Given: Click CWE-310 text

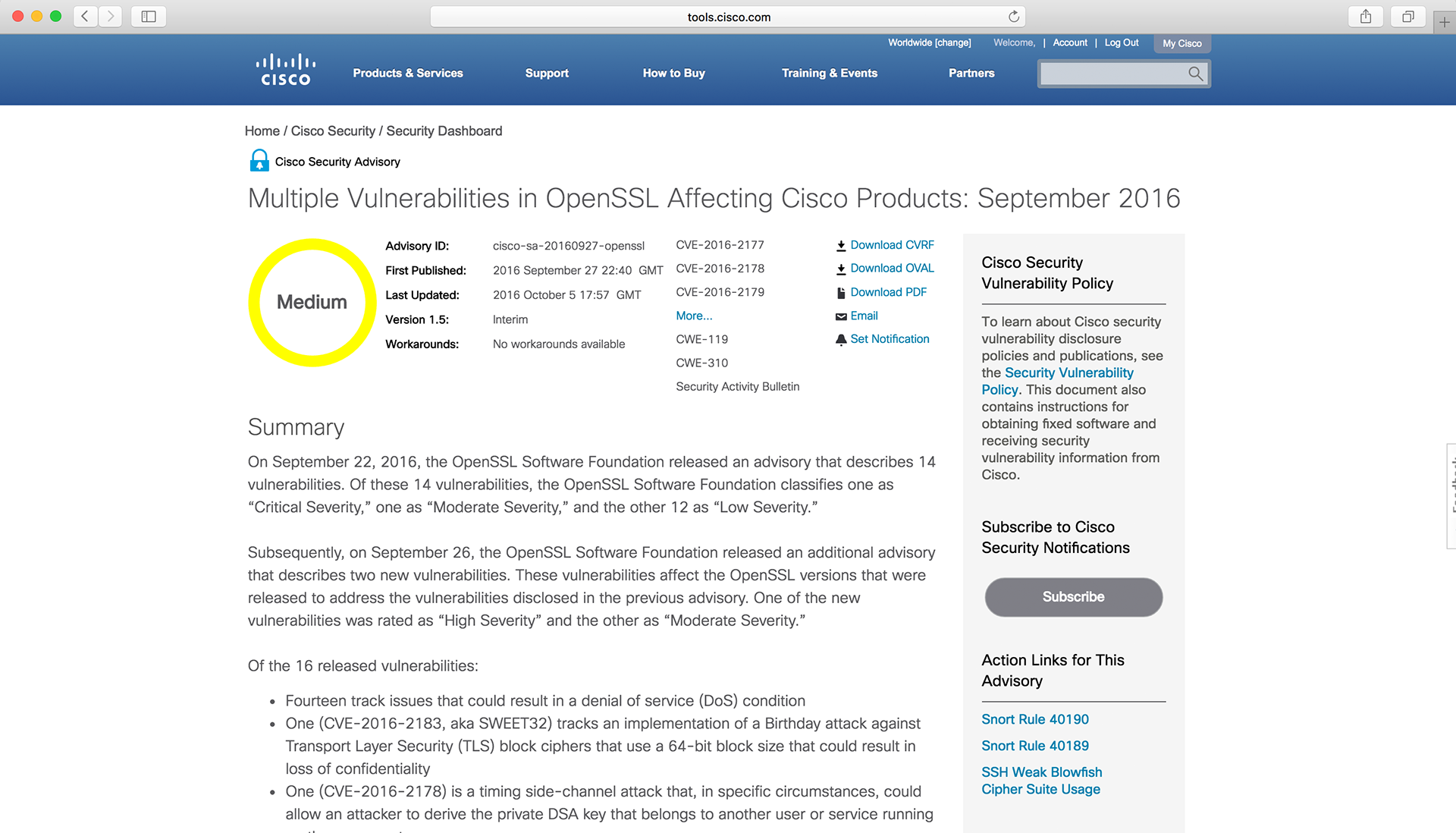Looking at the screenshot, I should point(701,363).
